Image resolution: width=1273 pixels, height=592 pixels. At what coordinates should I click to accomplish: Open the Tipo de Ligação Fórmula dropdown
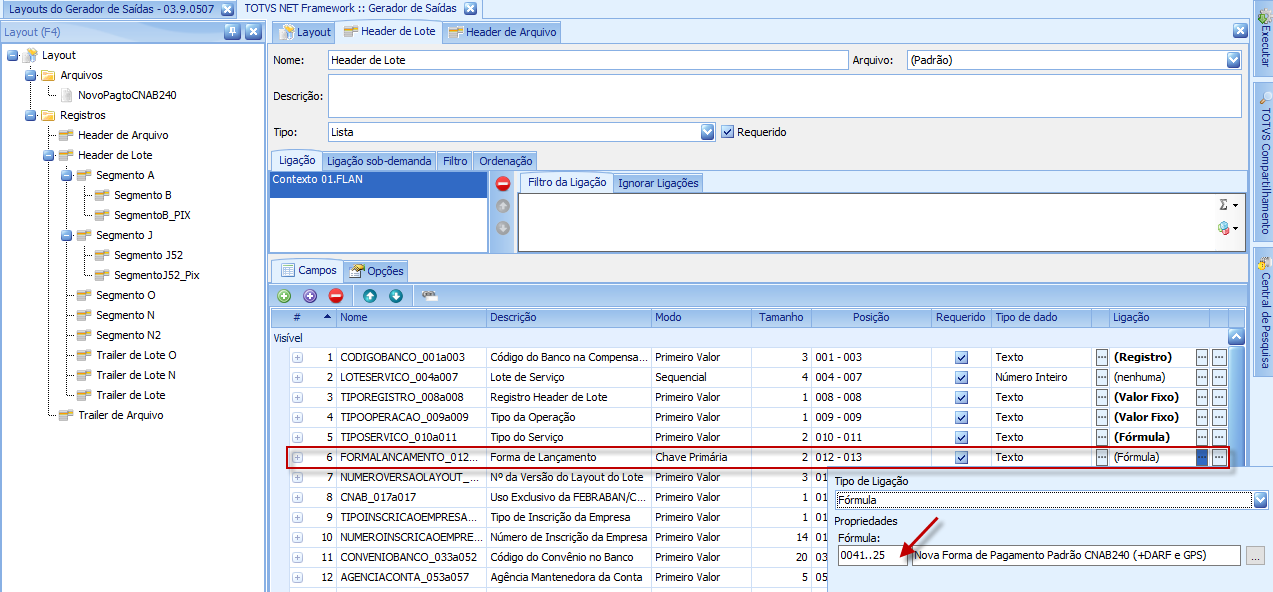click(1260, 499)
